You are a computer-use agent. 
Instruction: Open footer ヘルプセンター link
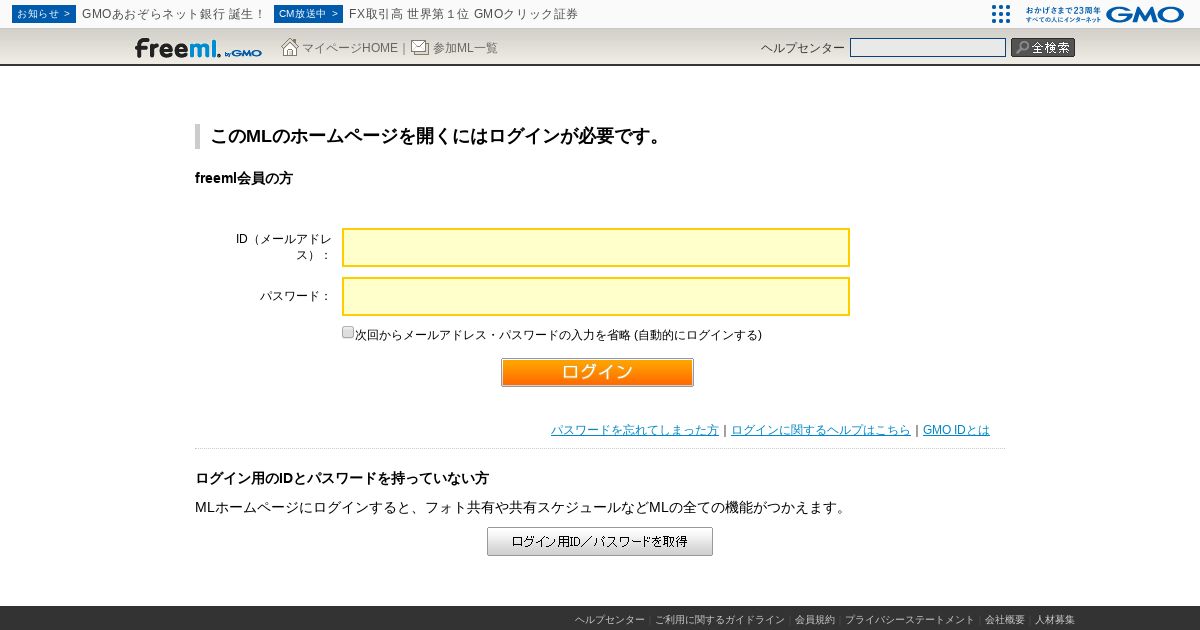[x=610, y=620]
